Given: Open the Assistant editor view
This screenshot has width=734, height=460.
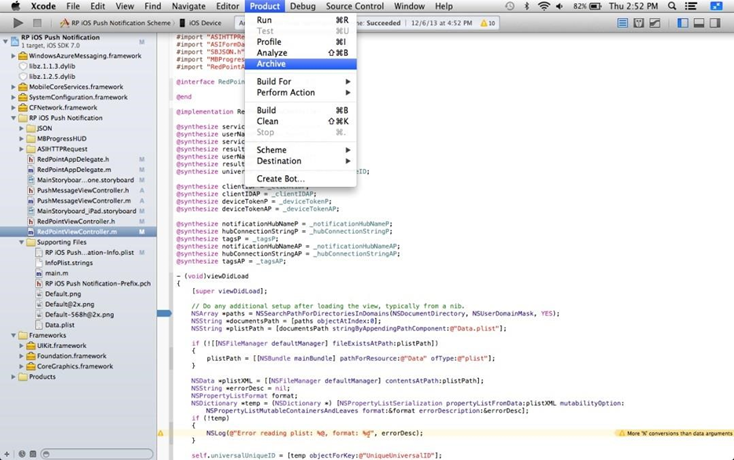Looking at the screenshot, I should [x=638, y=22].
